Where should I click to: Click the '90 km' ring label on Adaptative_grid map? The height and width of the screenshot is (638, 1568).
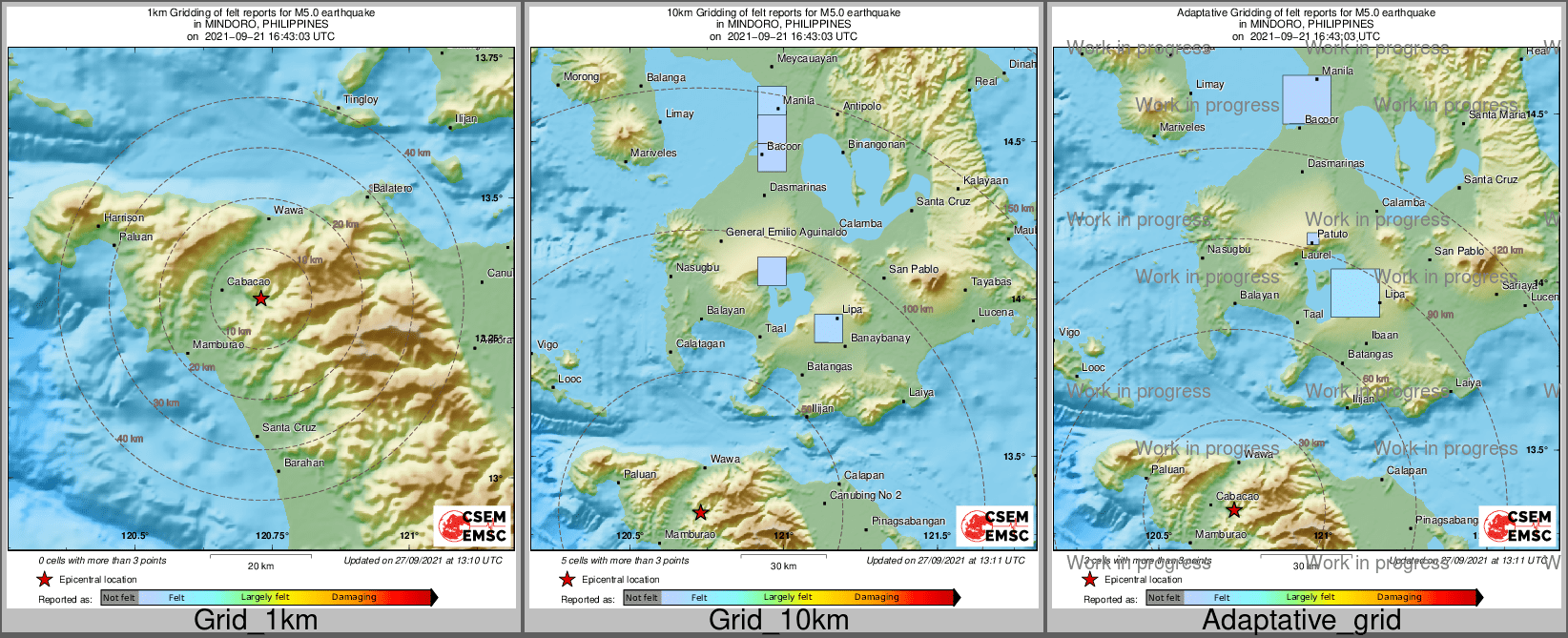[1441, 315]
